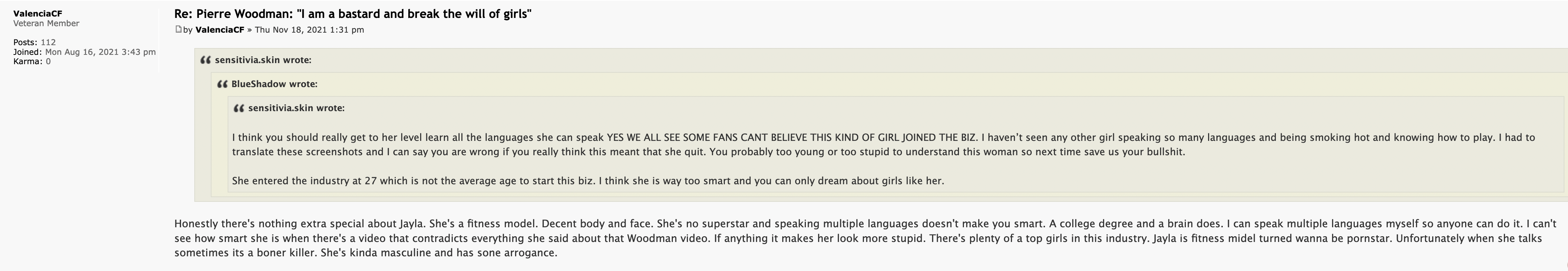Click the outermost "sensitivia.skin wrote:" quote header
The height and width of the screenshot is (271, 1568).
(263, 60)
